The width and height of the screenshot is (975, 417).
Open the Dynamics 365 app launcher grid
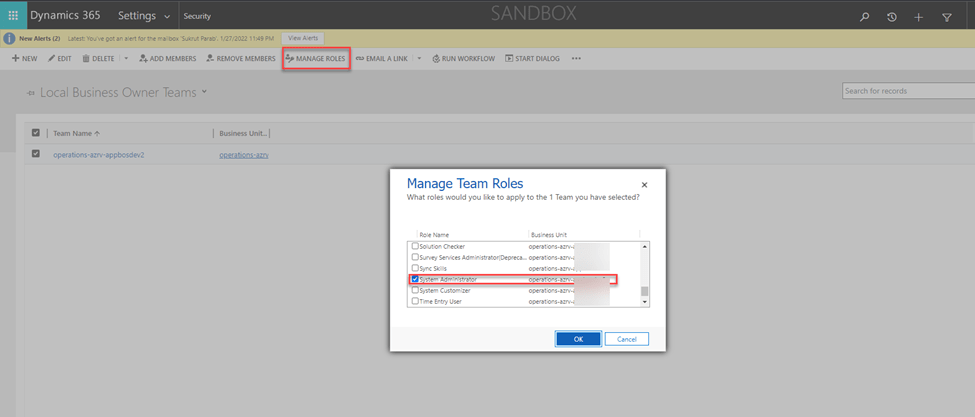[x=12, y=16]
